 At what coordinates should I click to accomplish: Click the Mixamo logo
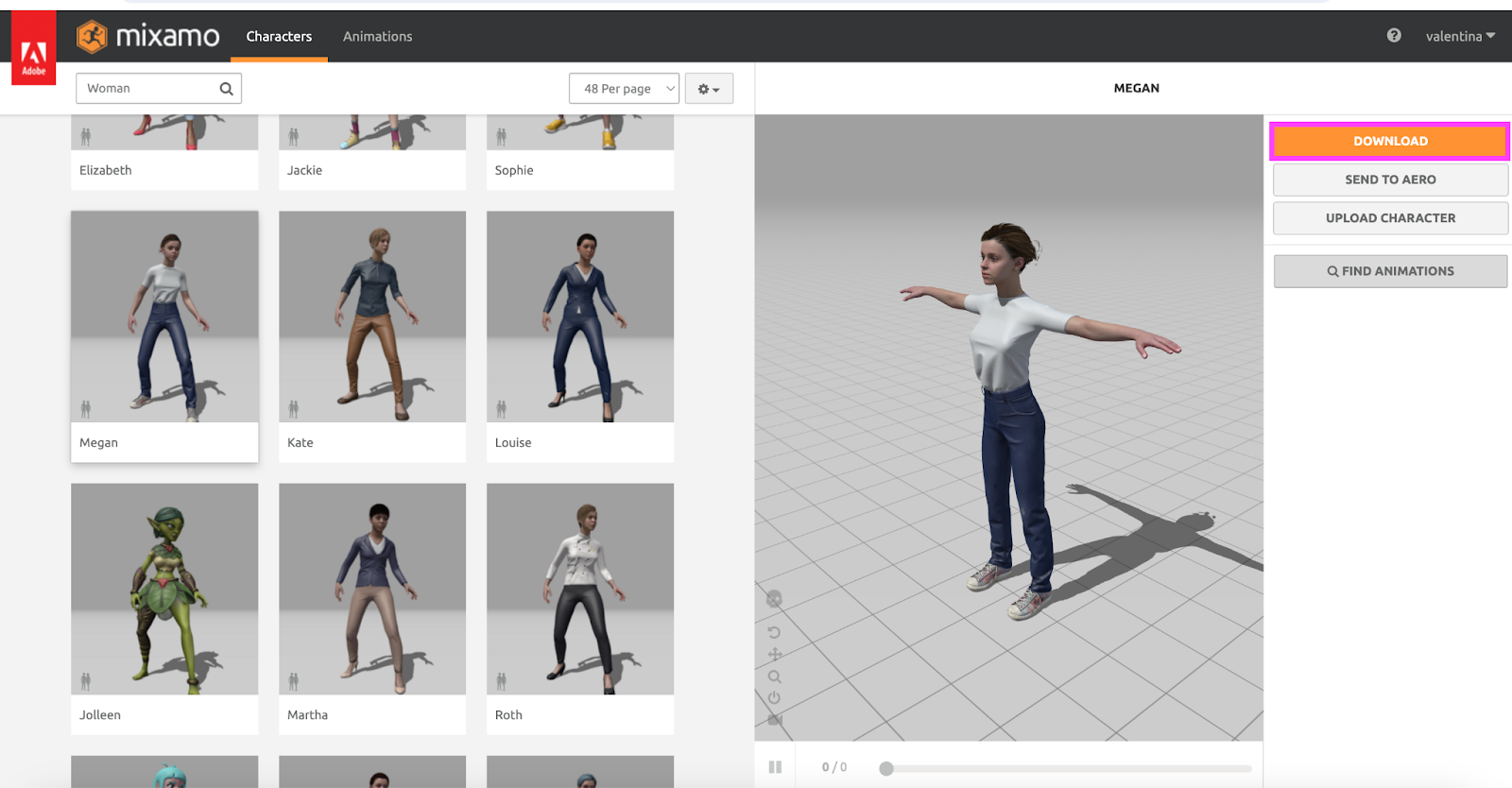tap(148, 36)
